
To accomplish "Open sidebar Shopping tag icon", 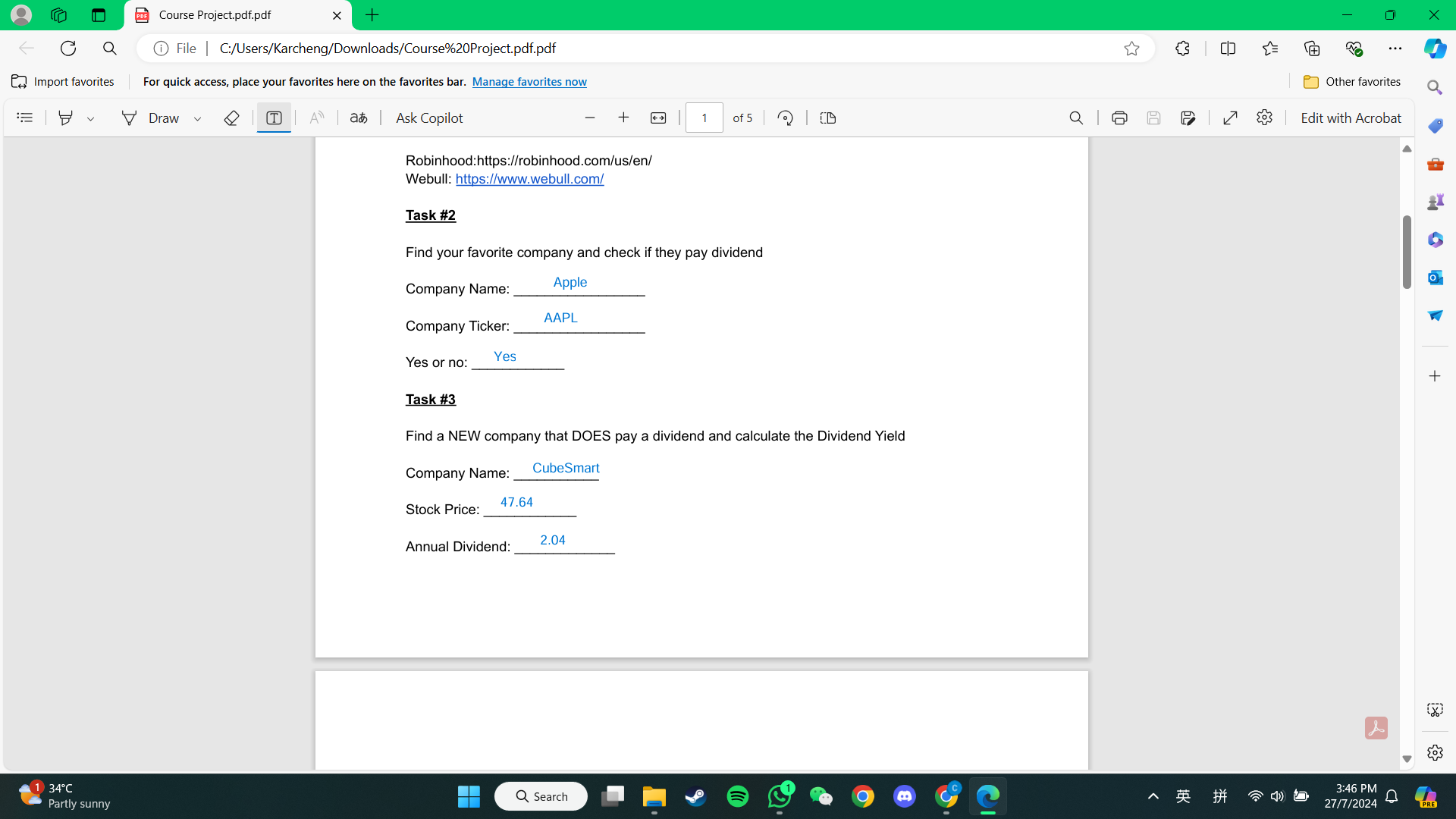I will (1435, 126).
